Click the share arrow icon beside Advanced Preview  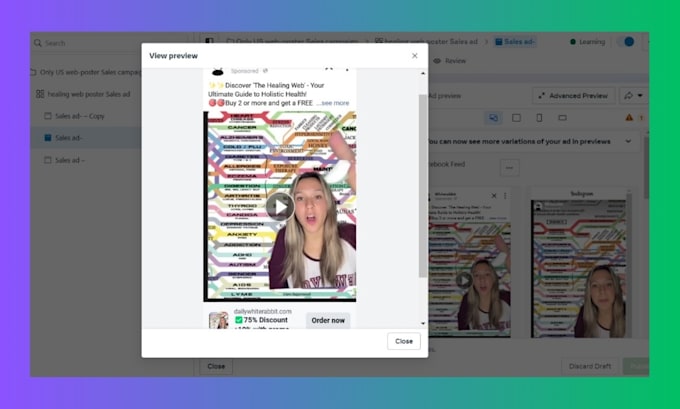[x=628, y=96]
